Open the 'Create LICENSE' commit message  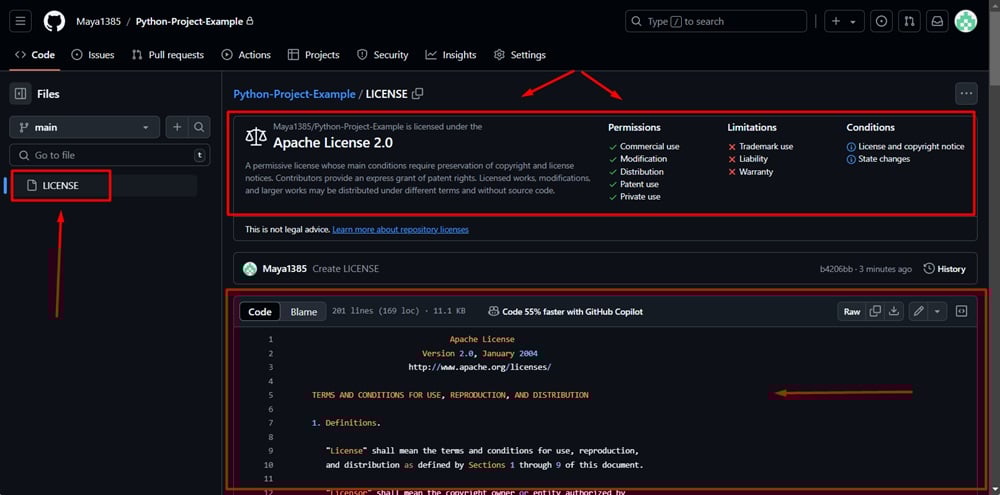point(346,269)
